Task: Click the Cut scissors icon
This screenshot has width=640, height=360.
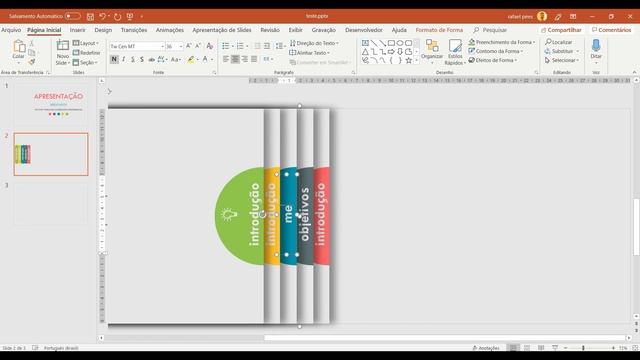Action: [31, 43]
